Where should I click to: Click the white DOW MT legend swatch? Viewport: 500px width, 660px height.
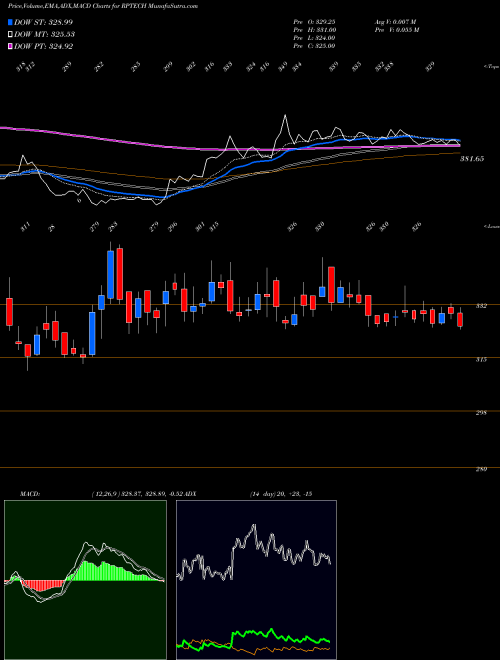(10, 35)
